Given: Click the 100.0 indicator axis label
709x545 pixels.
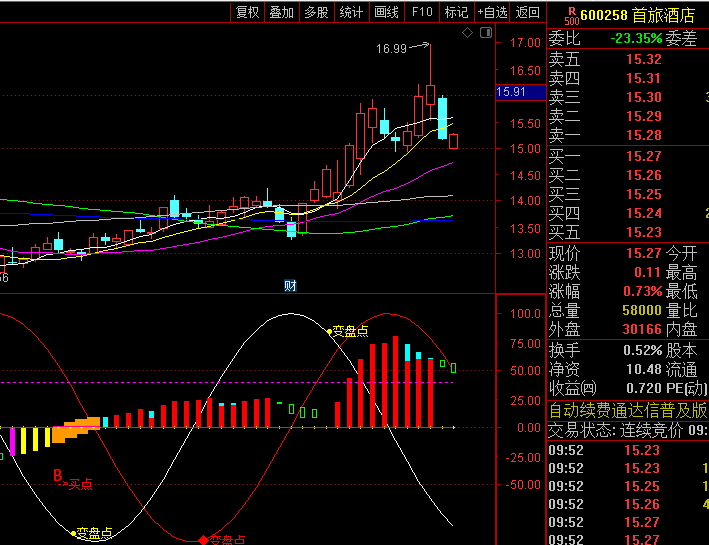Looking at the screenshot, I should point(525,313).
